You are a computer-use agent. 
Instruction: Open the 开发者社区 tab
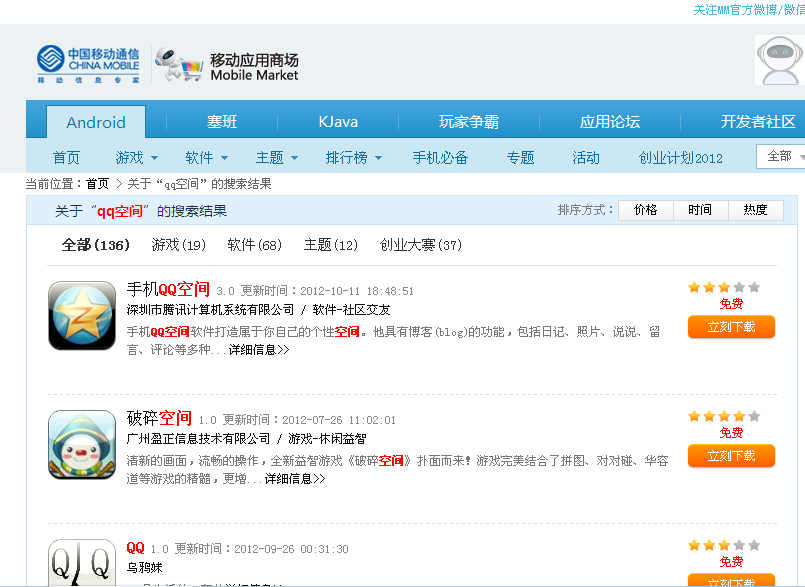point(758,122)
